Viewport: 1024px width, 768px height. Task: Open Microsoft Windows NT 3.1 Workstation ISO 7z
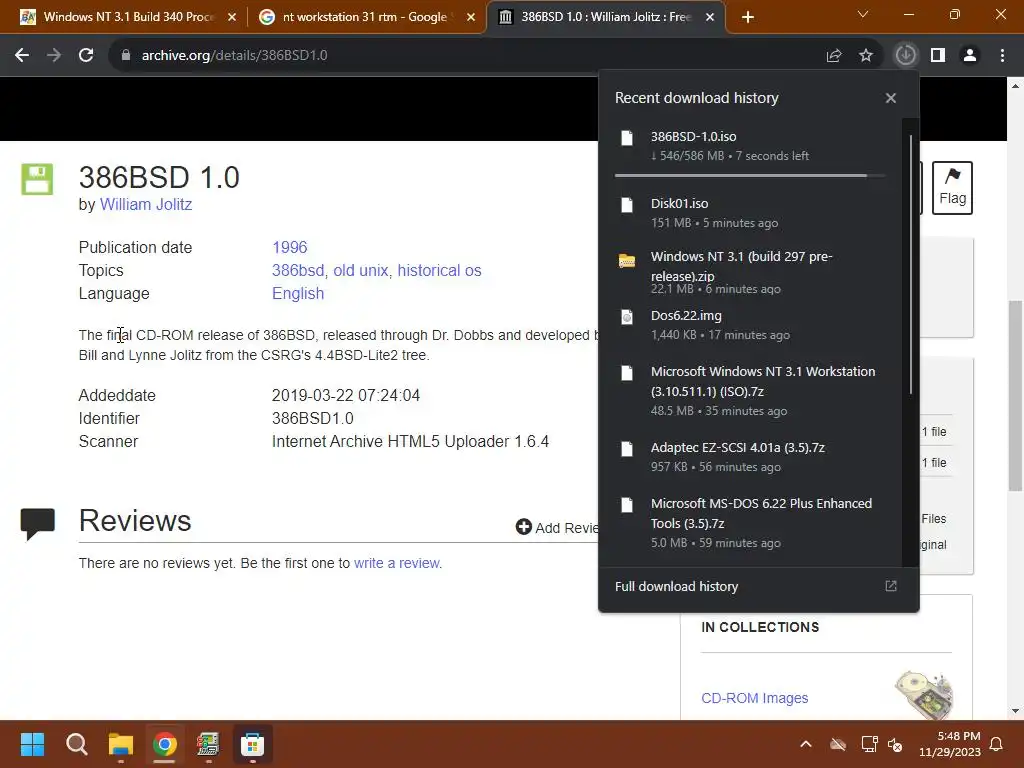click(750, 391)
